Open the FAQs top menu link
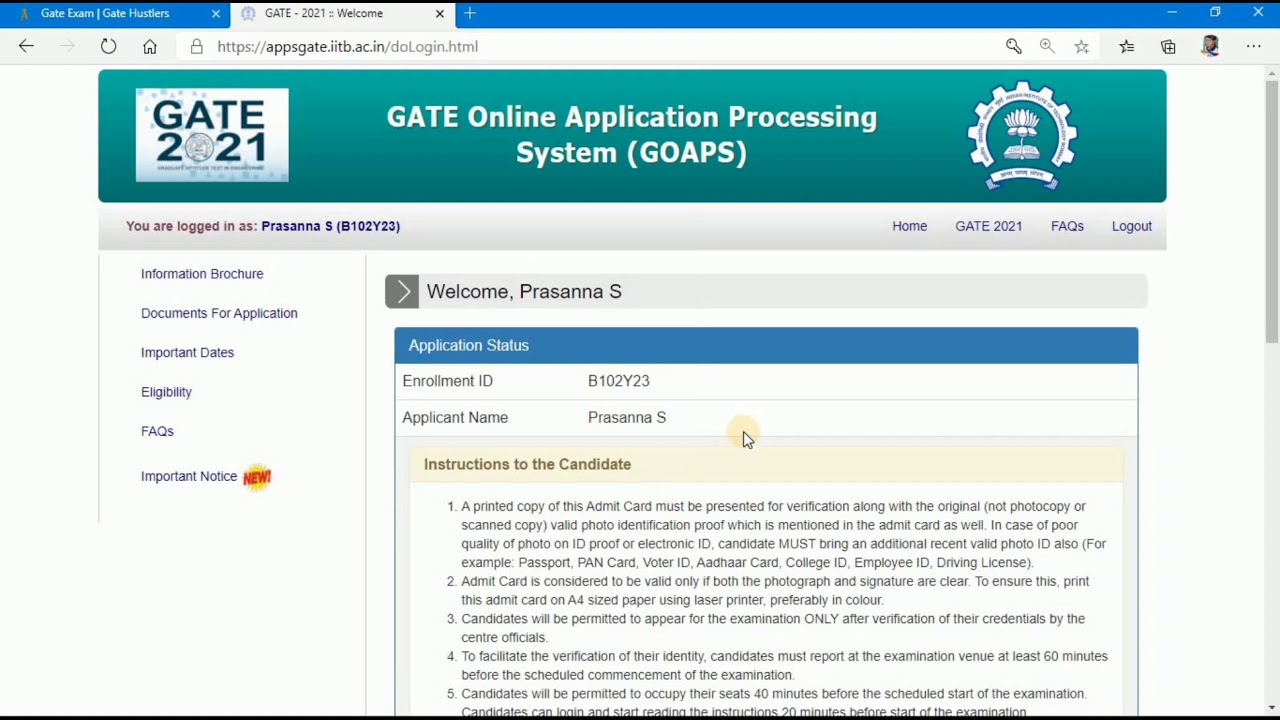The height and width of the screenshot is (720, 1280). coord(1067,226)
